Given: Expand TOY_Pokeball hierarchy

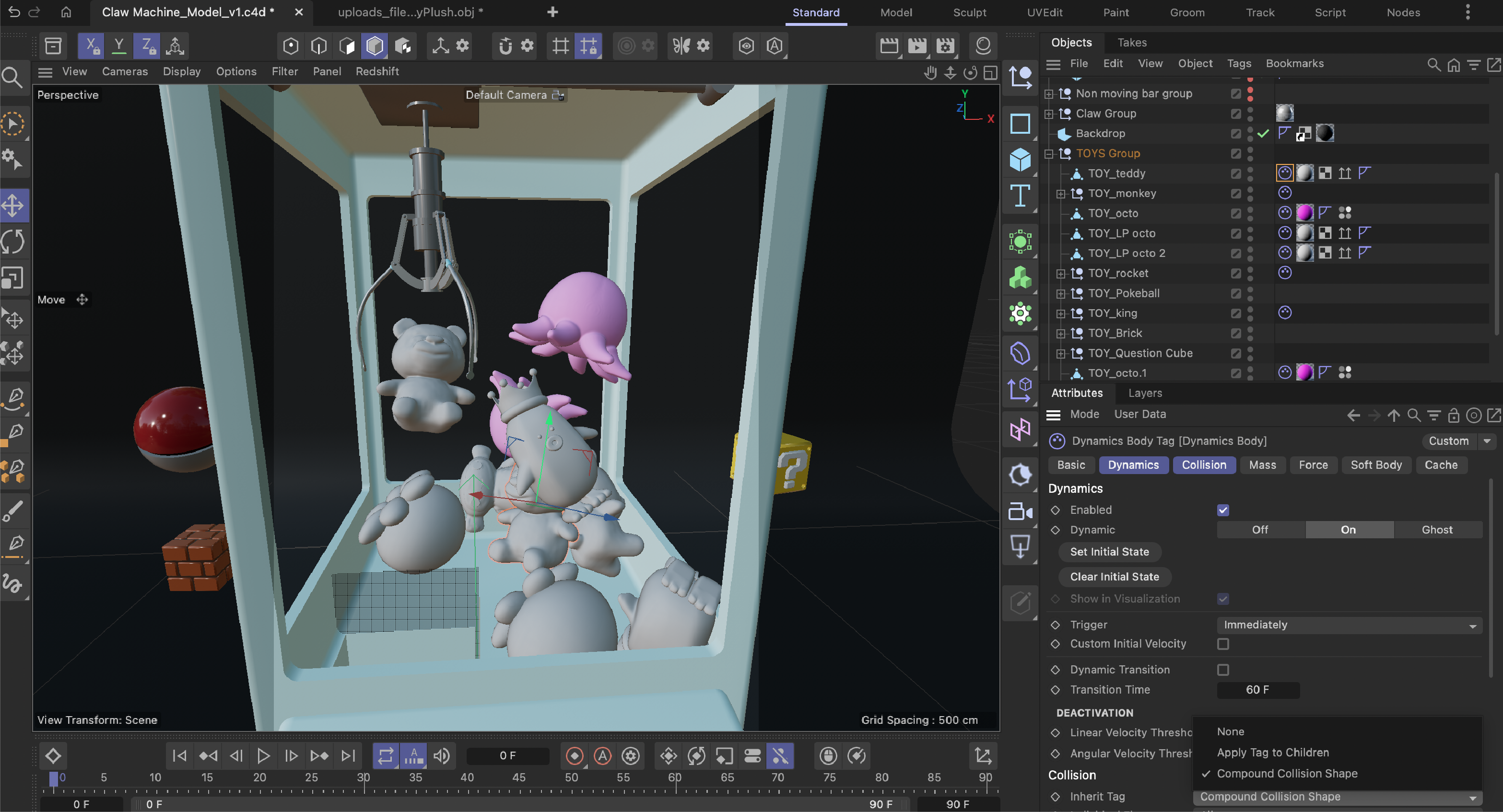Looking at the screenshot, I should click(x=1061, y=293).
